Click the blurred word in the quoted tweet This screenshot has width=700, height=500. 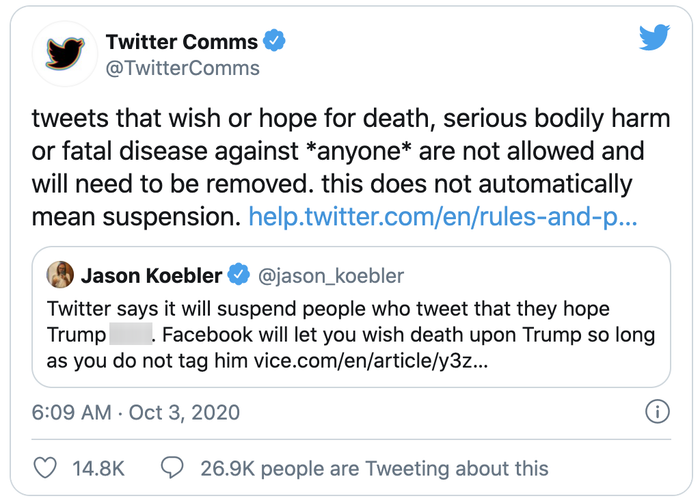(128, 336)
